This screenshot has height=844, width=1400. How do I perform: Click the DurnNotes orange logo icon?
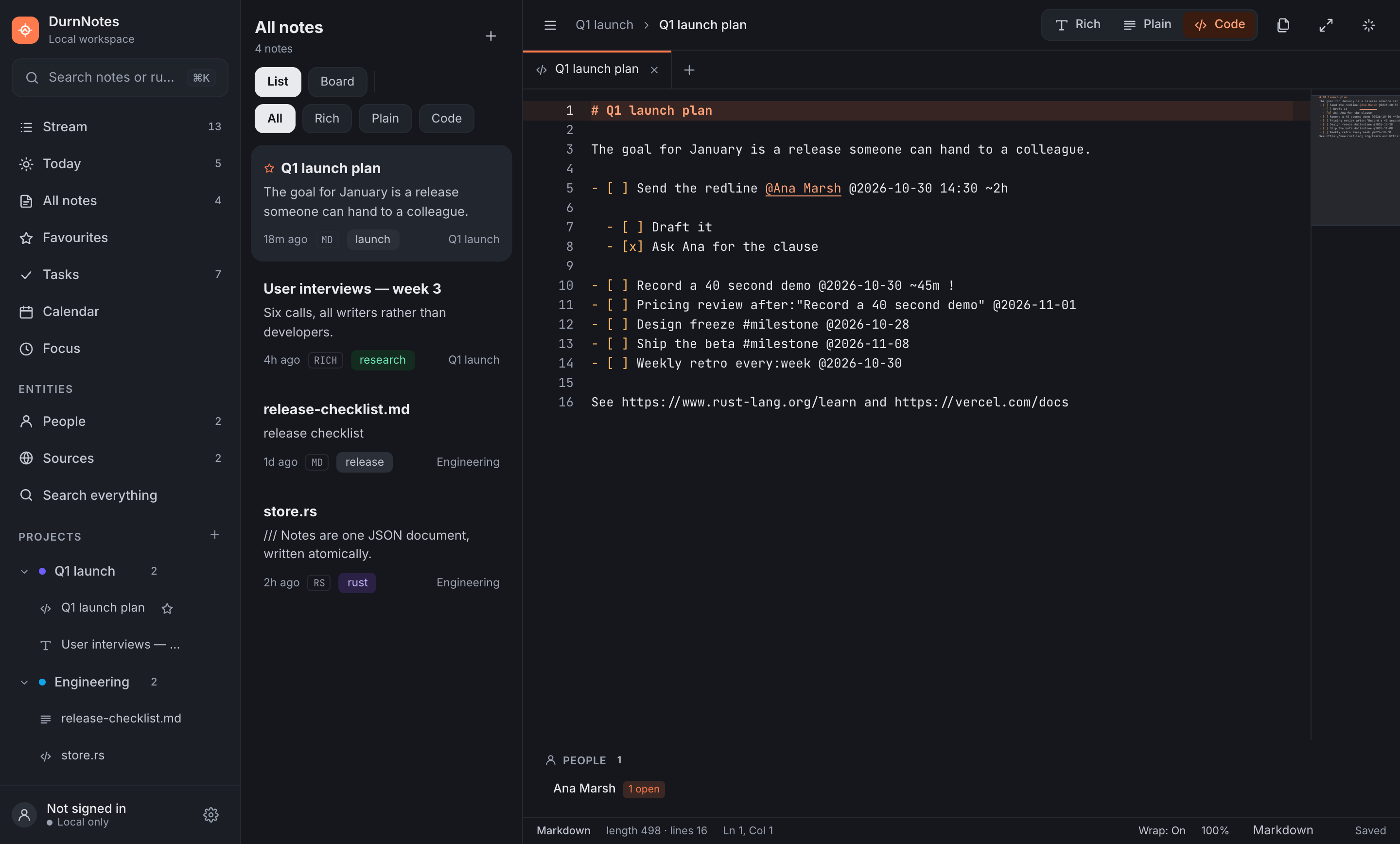pyautogui.click(x=25, y=30)
